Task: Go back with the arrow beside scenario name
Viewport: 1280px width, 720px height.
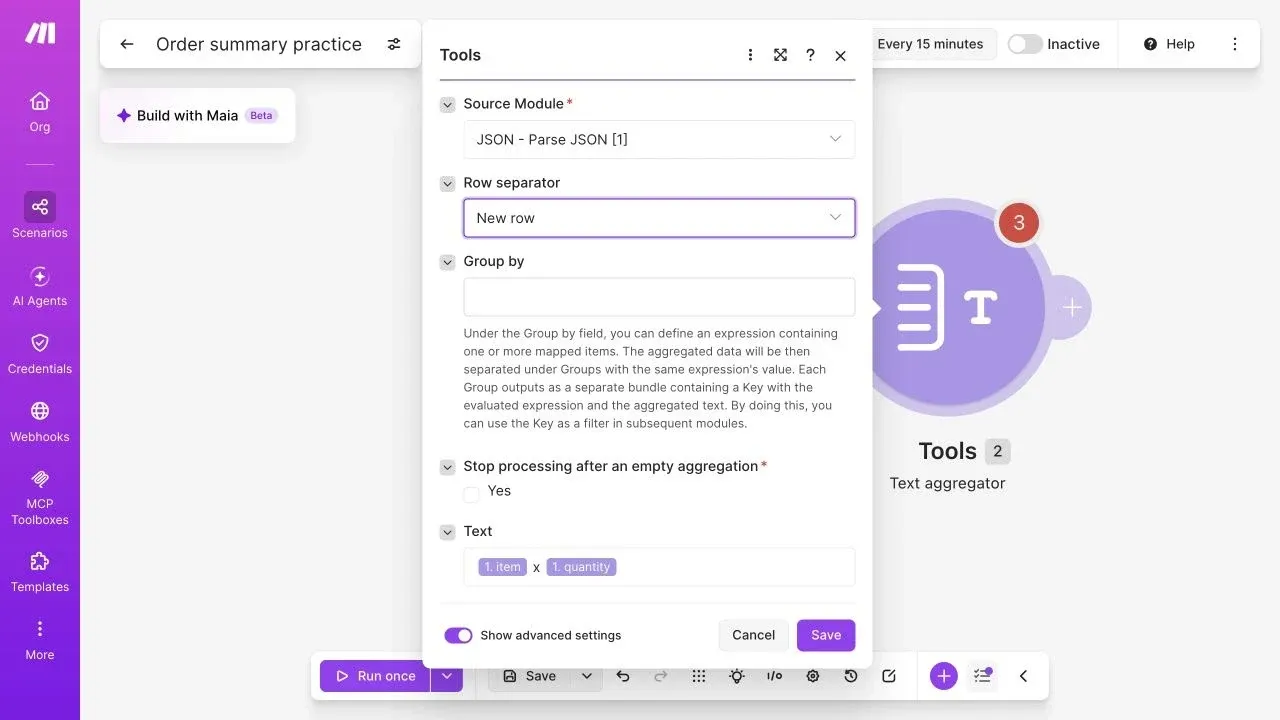Action: click(x=126, y=44)
